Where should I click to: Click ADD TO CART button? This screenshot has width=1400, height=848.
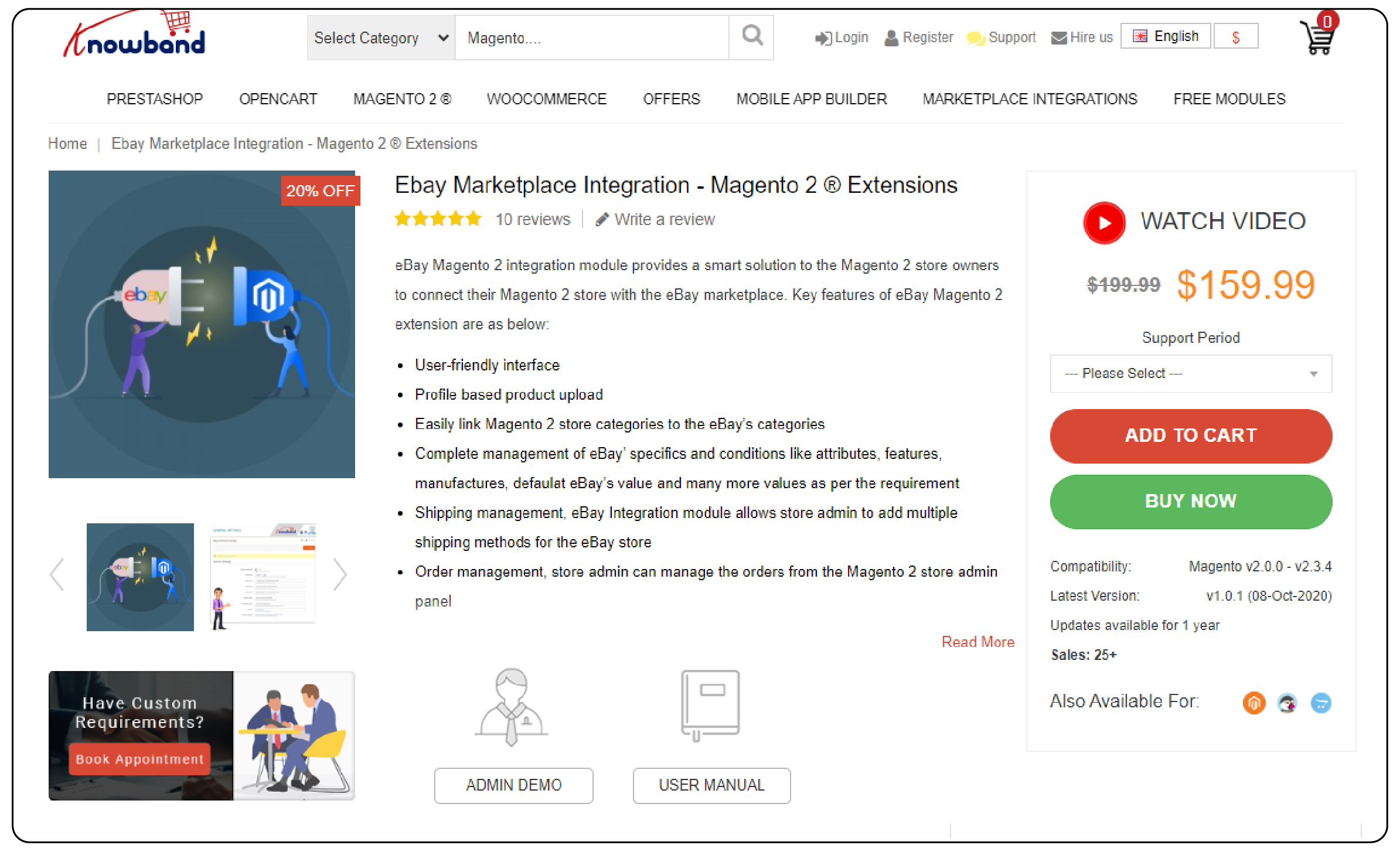point(1190,436)
